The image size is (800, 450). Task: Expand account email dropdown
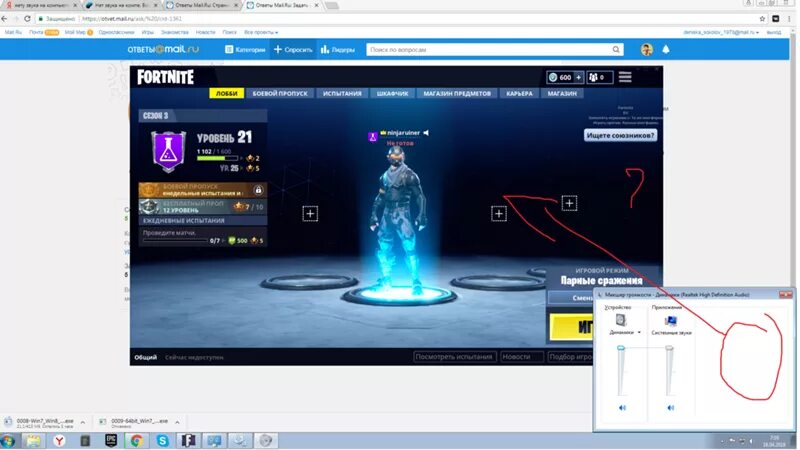[720, 32]
